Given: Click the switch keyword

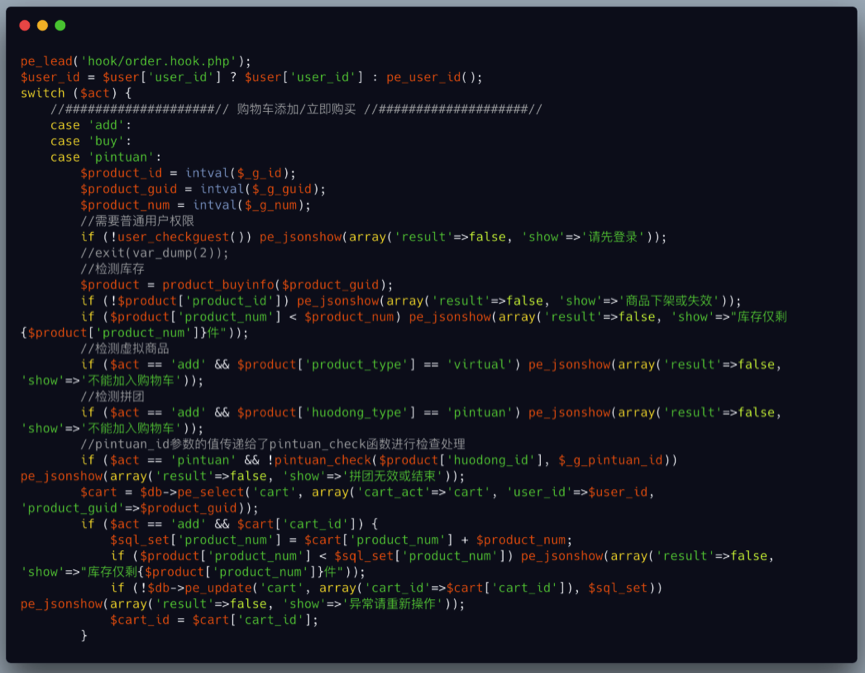Looking at the screenshot, I should (42, 93).
